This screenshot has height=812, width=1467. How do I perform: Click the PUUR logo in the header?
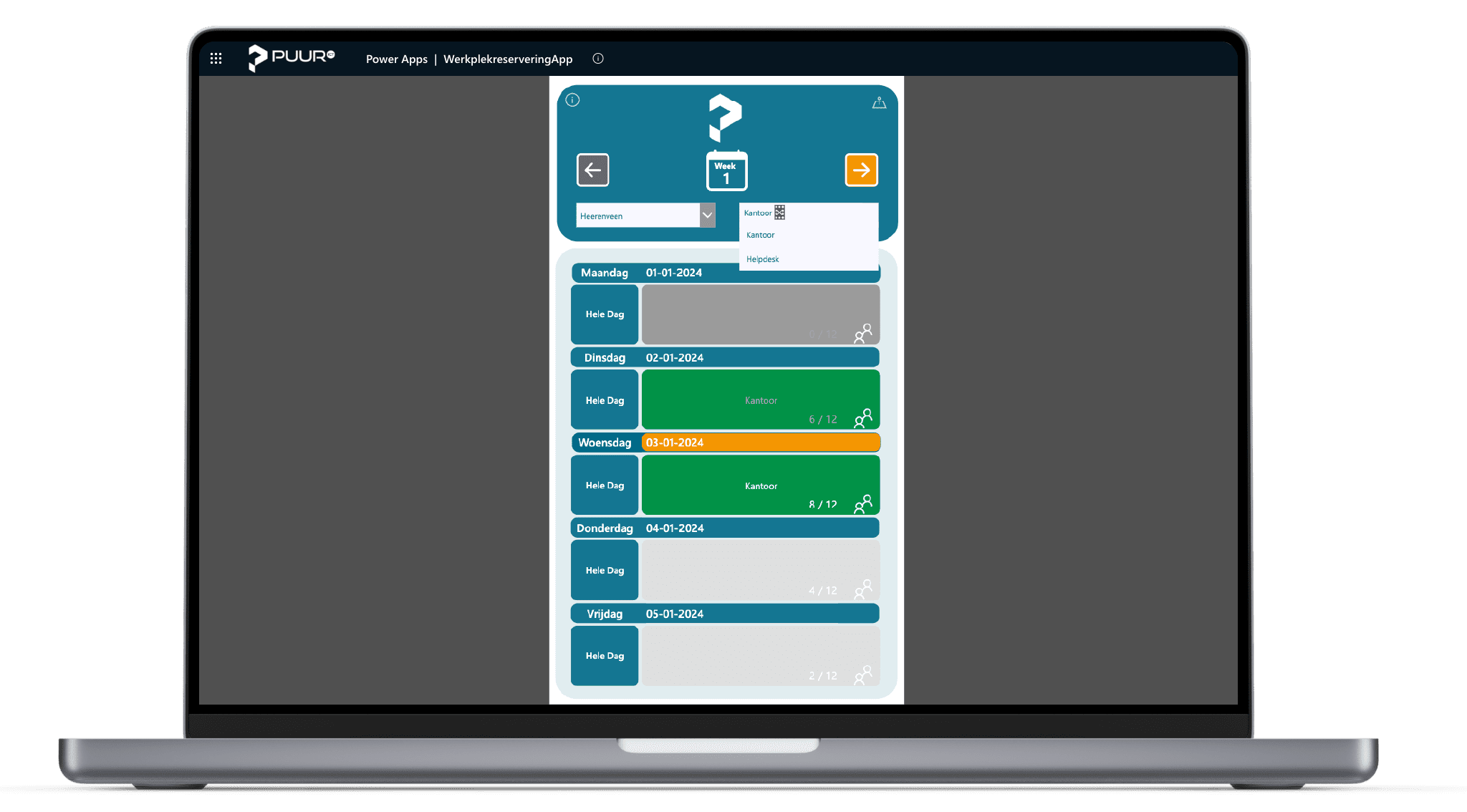pos(292,58)
